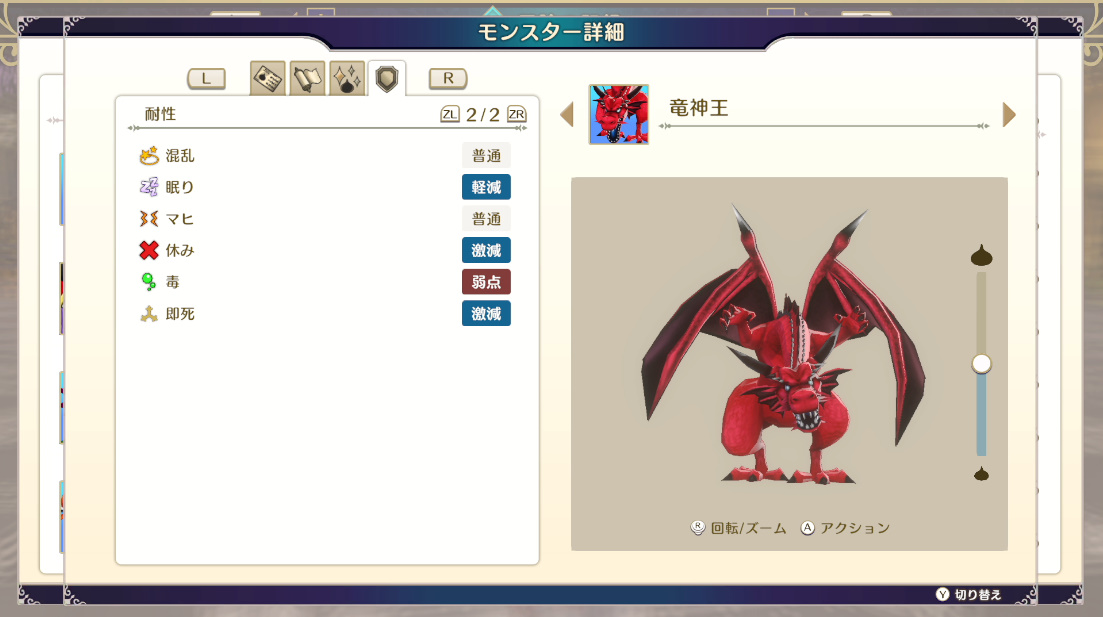Viewport: 1103px width, 617px height.
Task: Click the 竜神王 portrait thumbnail
Action: tap(618, 115)
